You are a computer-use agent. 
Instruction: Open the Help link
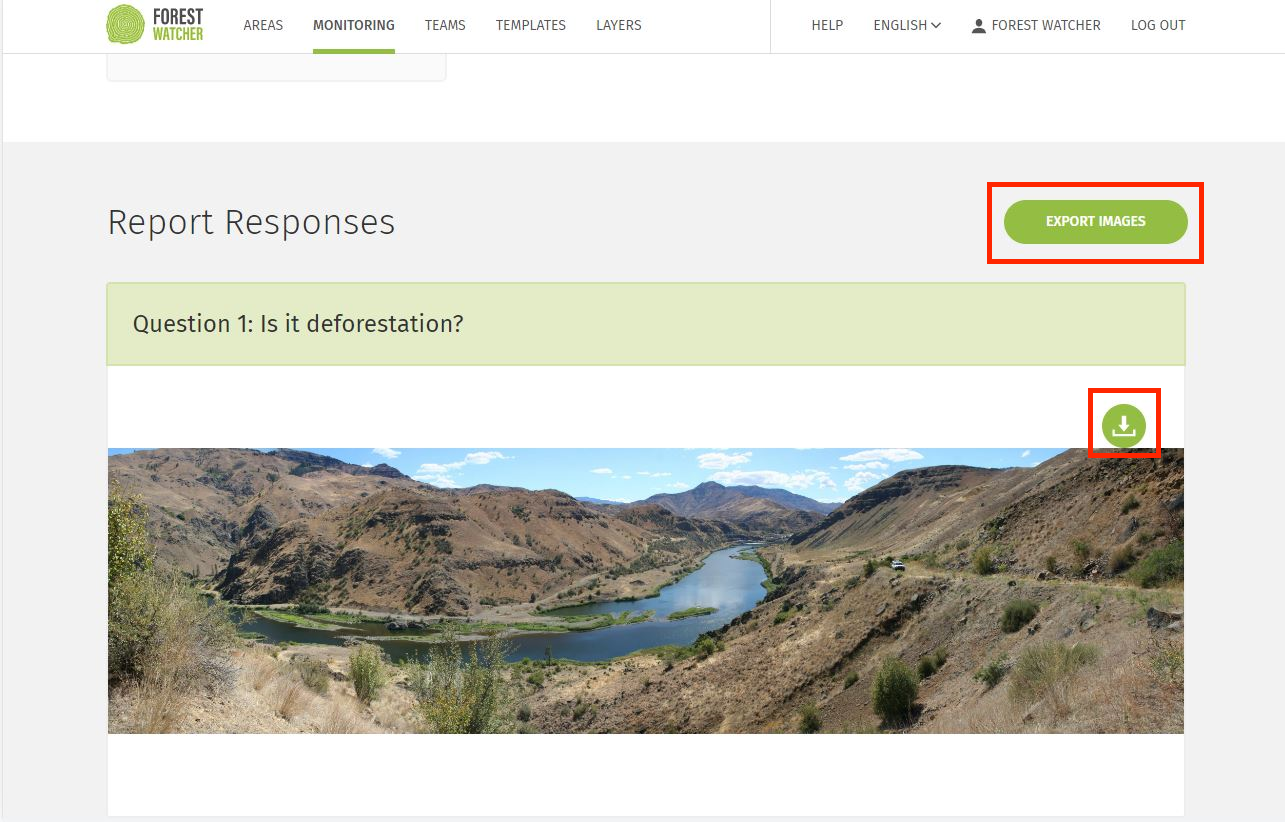point(827,25)
